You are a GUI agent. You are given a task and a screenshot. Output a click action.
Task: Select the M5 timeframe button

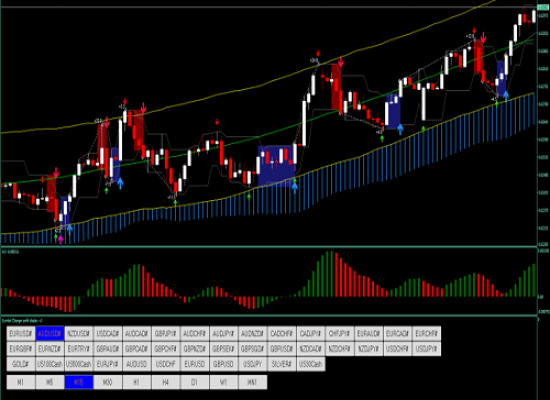pos(50,382)
